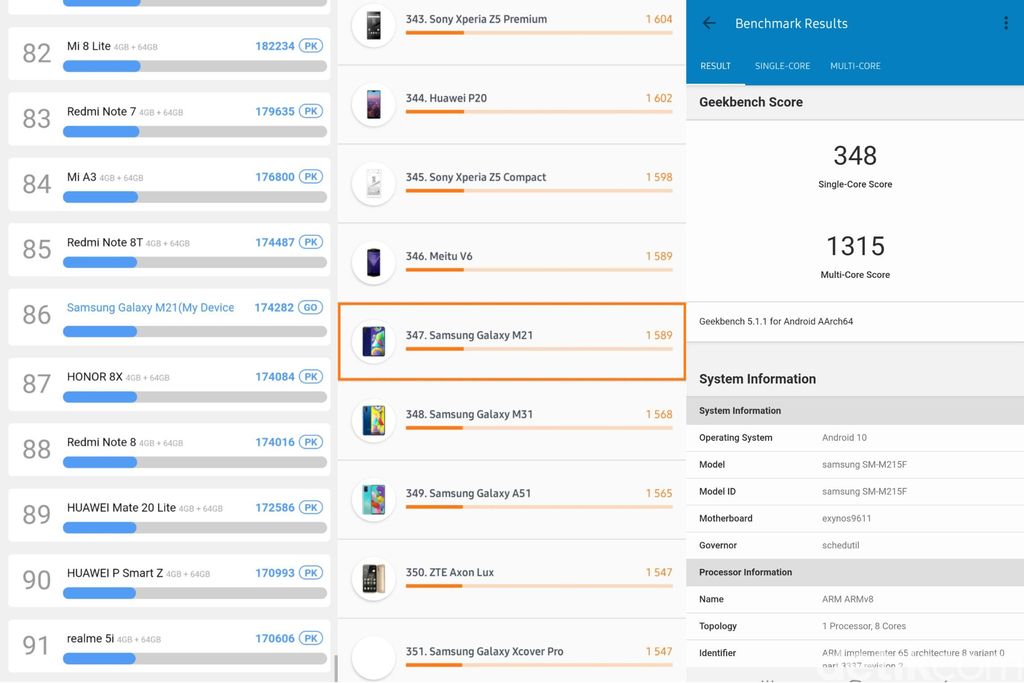Tap the PK button for HUAWEI Mate 20 Lite
This screenshot has width=1024, height=683.
(311, 507)
